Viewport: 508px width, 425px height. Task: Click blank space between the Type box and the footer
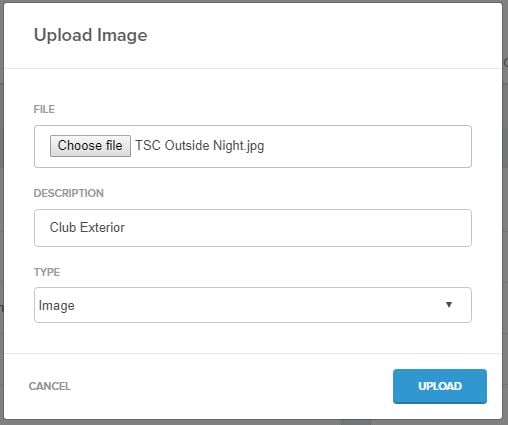pyautogui.click(x=253, y=338)
